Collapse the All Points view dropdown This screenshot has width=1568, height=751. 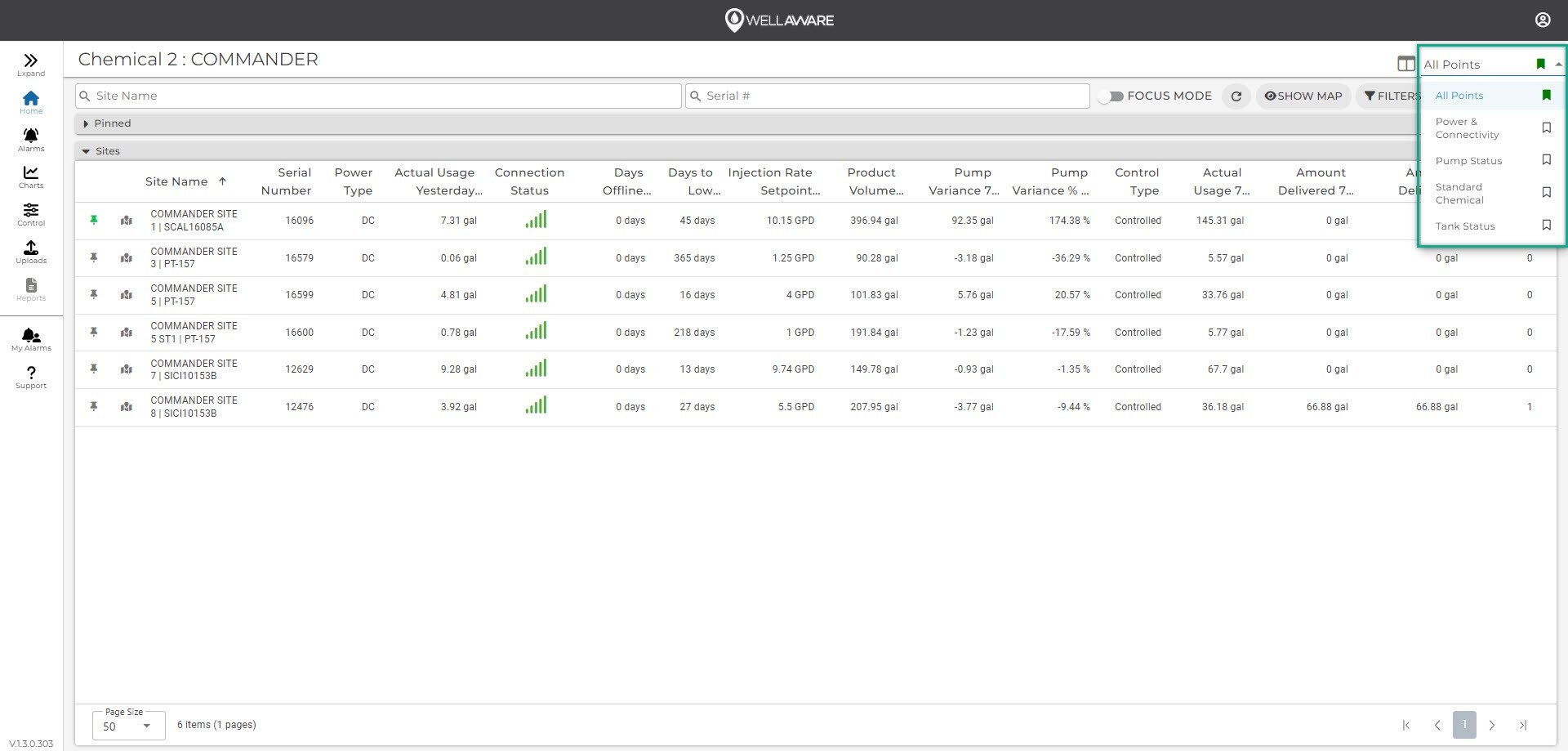coord(1558,65)
